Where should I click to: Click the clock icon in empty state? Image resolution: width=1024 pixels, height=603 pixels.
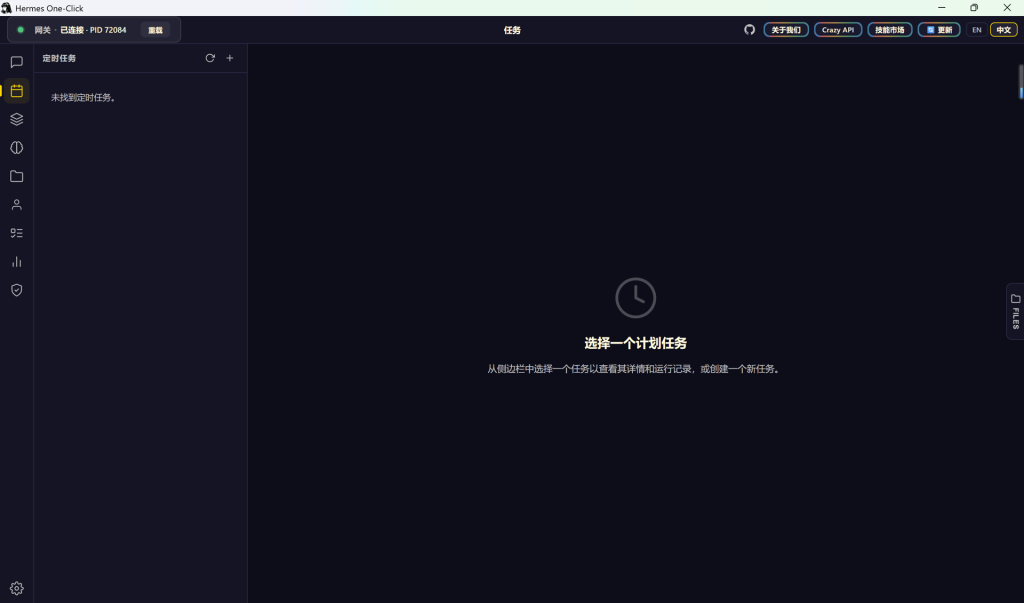[635, 298]
